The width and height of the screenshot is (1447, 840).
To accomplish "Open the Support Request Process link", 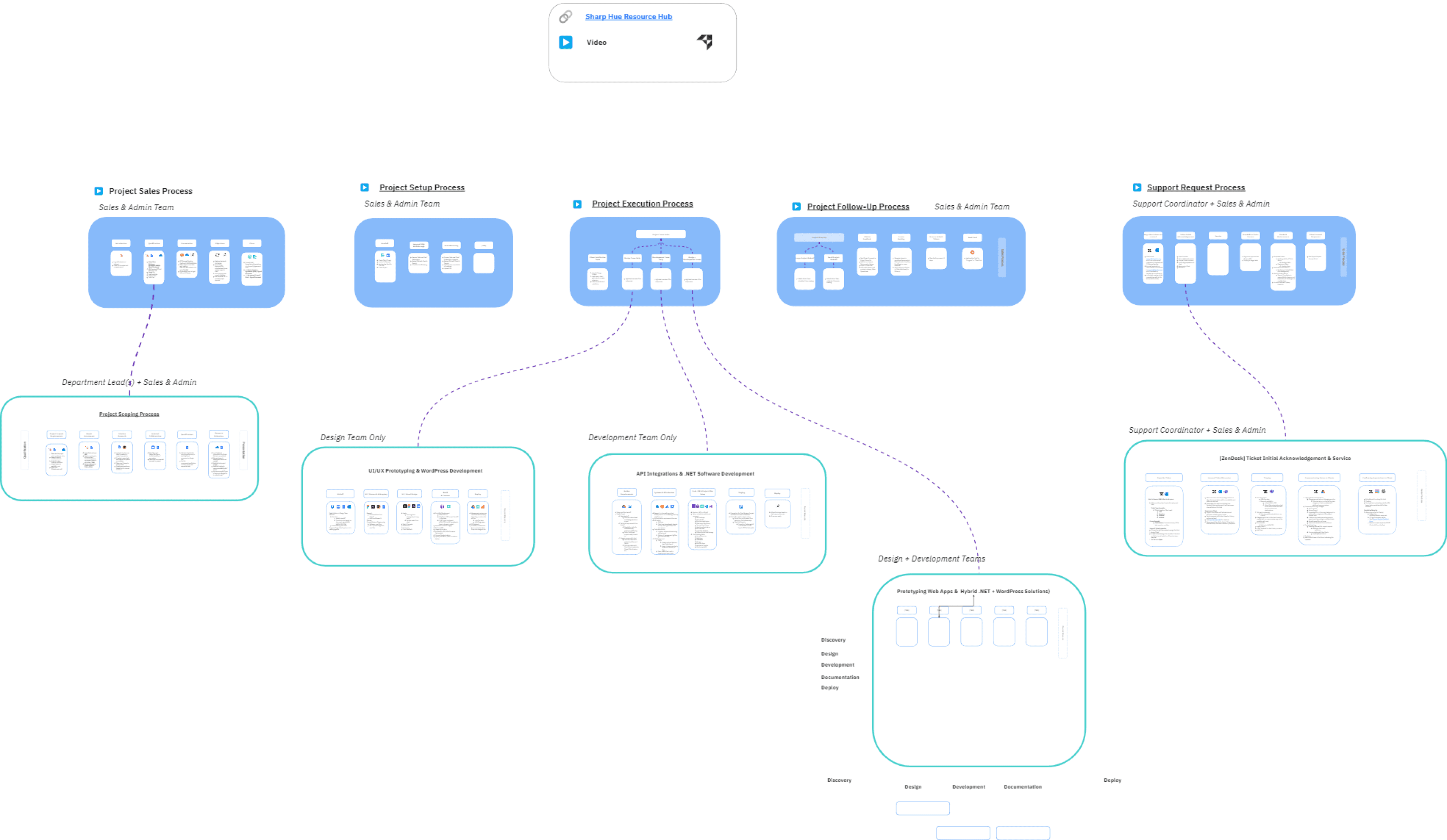I will (x=1196, y=187).
